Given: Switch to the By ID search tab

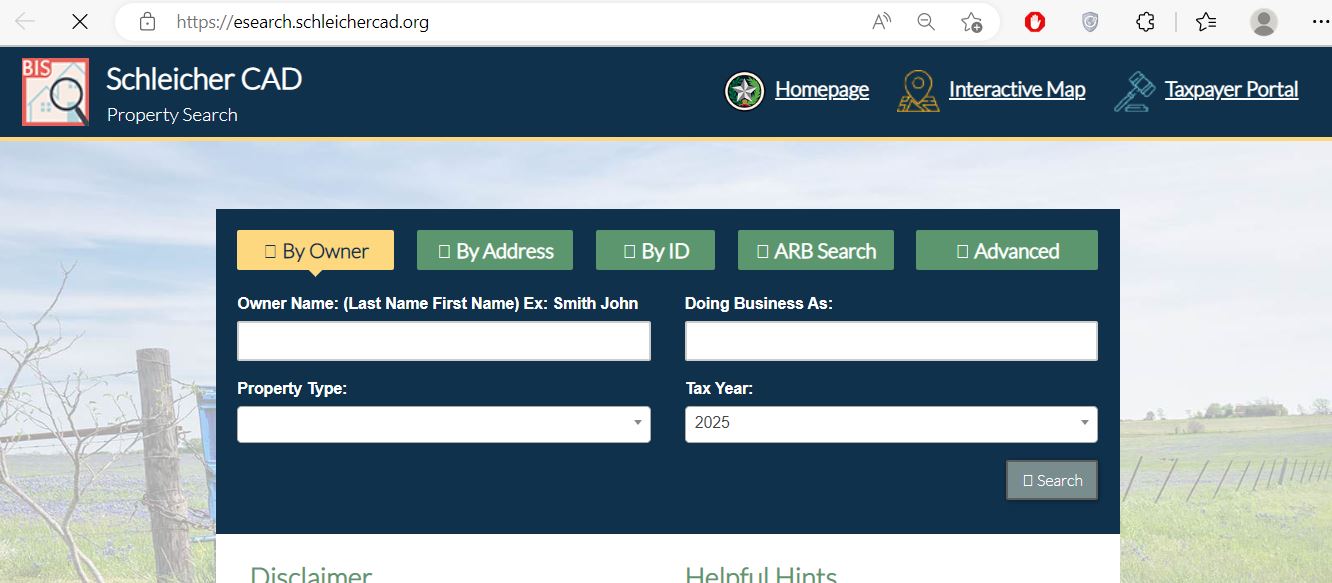Looking at the screenshot, I should 655,251.
